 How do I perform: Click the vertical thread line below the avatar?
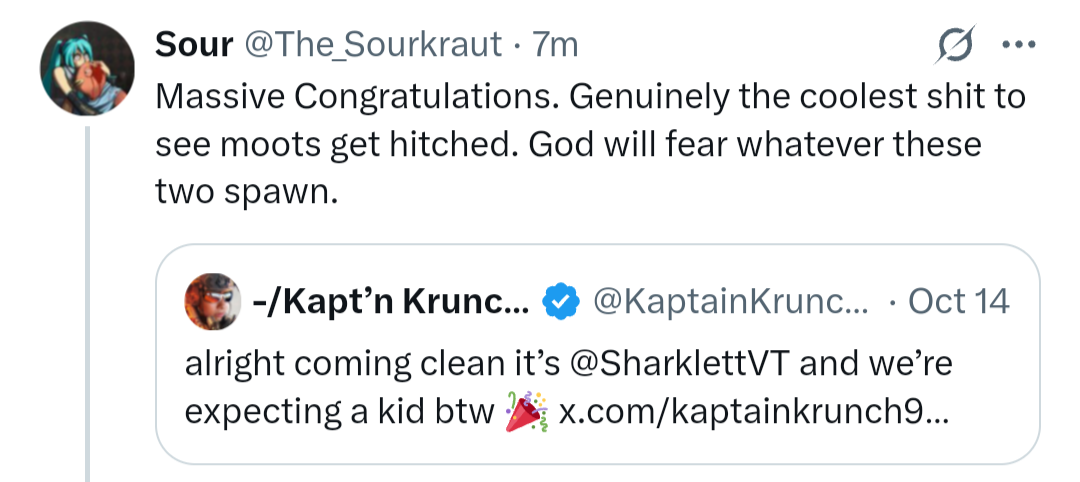pyautogui.click(x=88, y=300)
